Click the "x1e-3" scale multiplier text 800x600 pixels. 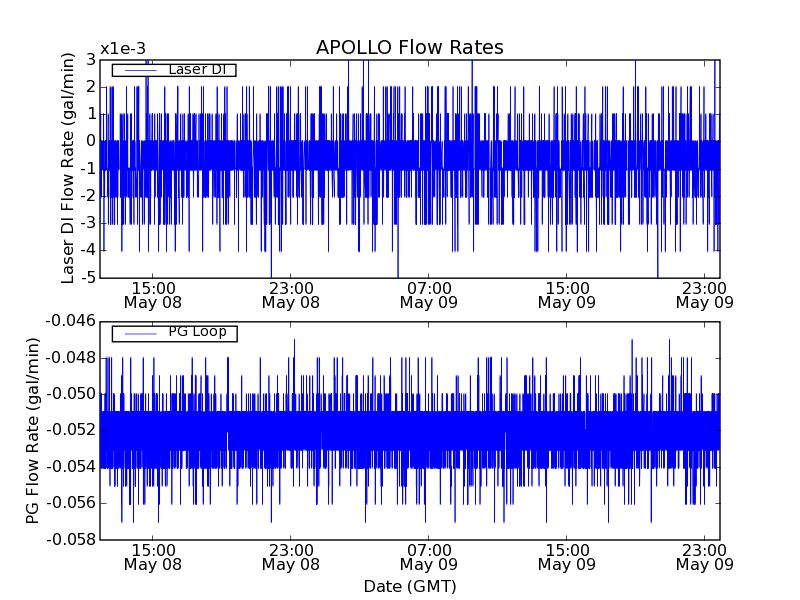click(122, 50)
